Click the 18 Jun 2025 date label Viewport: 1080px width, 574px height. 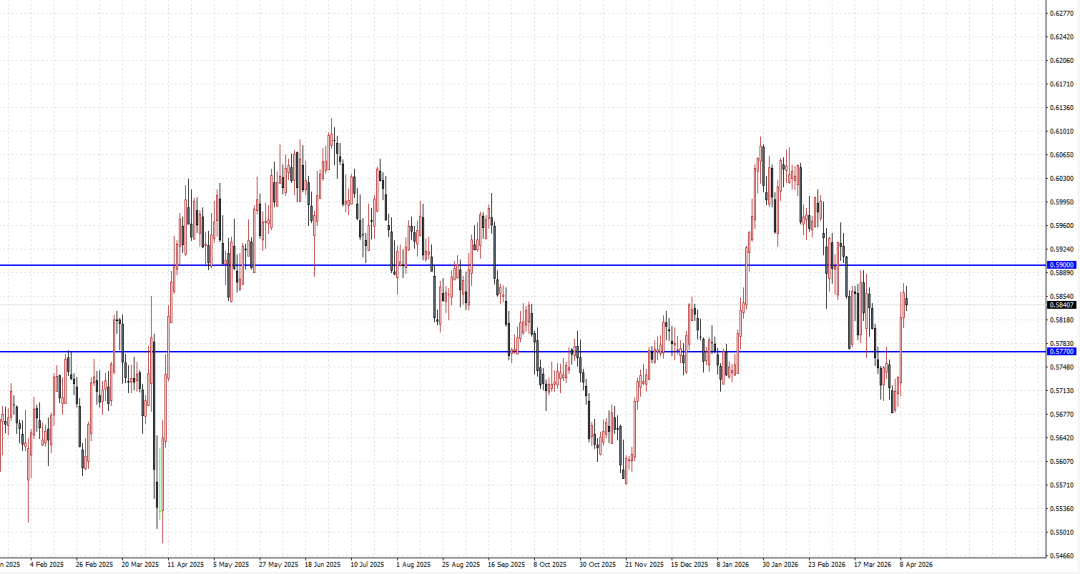pyautogui.click(x=322, y=564)
